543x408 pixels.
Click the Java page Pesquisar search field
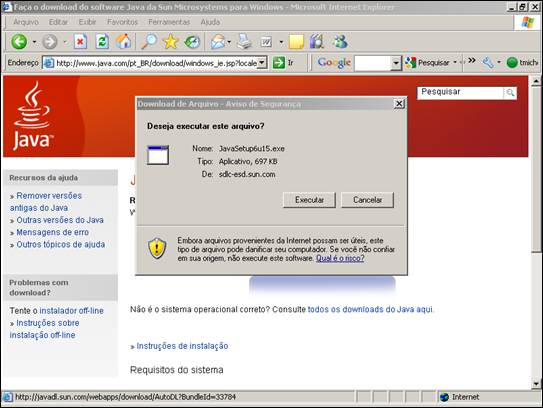click(x=461, y=92)
